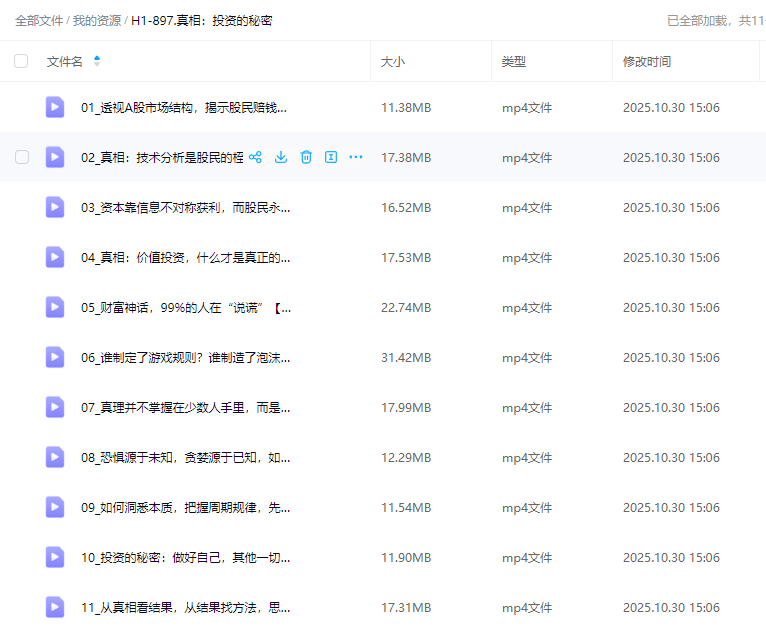Delete the 02_真相 file via trash icon

point(306,157)
